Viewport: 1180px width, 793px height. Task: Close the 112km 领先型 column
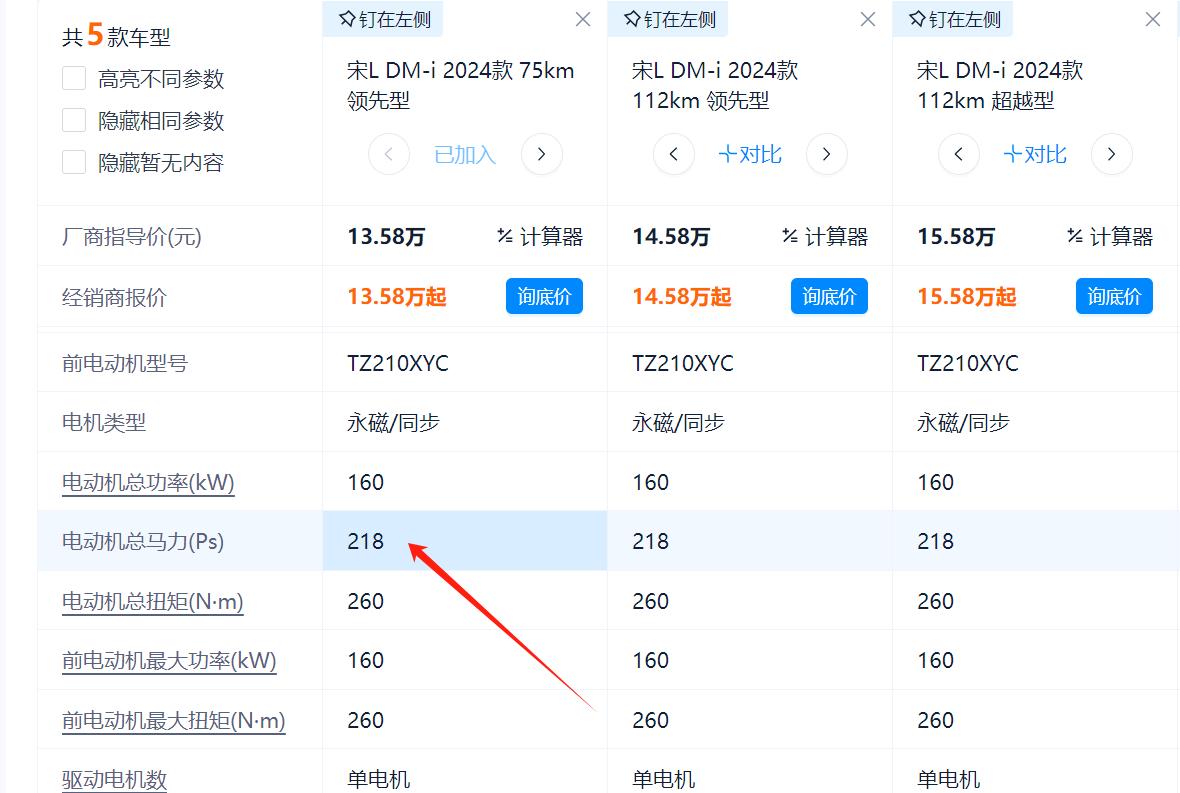click(868, 20)
